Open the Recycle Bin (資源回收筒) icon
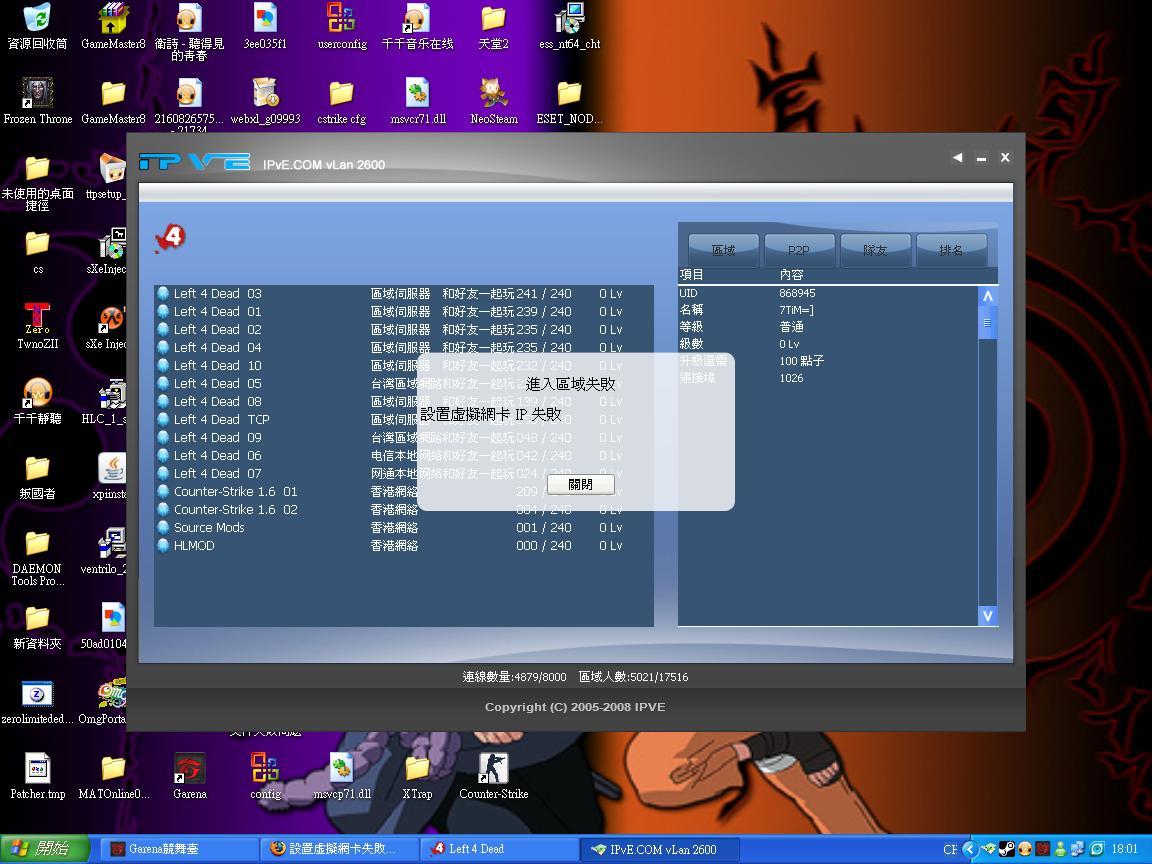 pyautogui.click(x=37, y=21)
